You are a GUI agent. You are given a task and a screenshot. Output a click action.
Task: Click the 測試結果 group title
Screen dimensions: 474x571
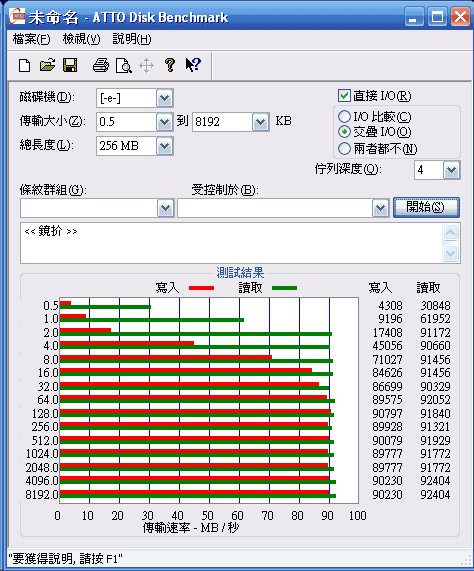coord(240,272)
